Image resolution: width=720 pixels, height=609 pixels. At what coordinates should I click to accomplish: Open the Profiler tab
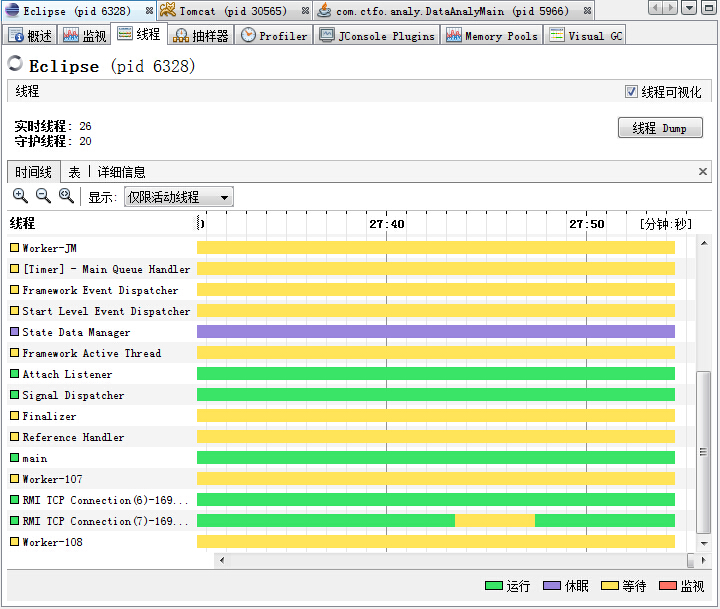click(x=274, y=35)
